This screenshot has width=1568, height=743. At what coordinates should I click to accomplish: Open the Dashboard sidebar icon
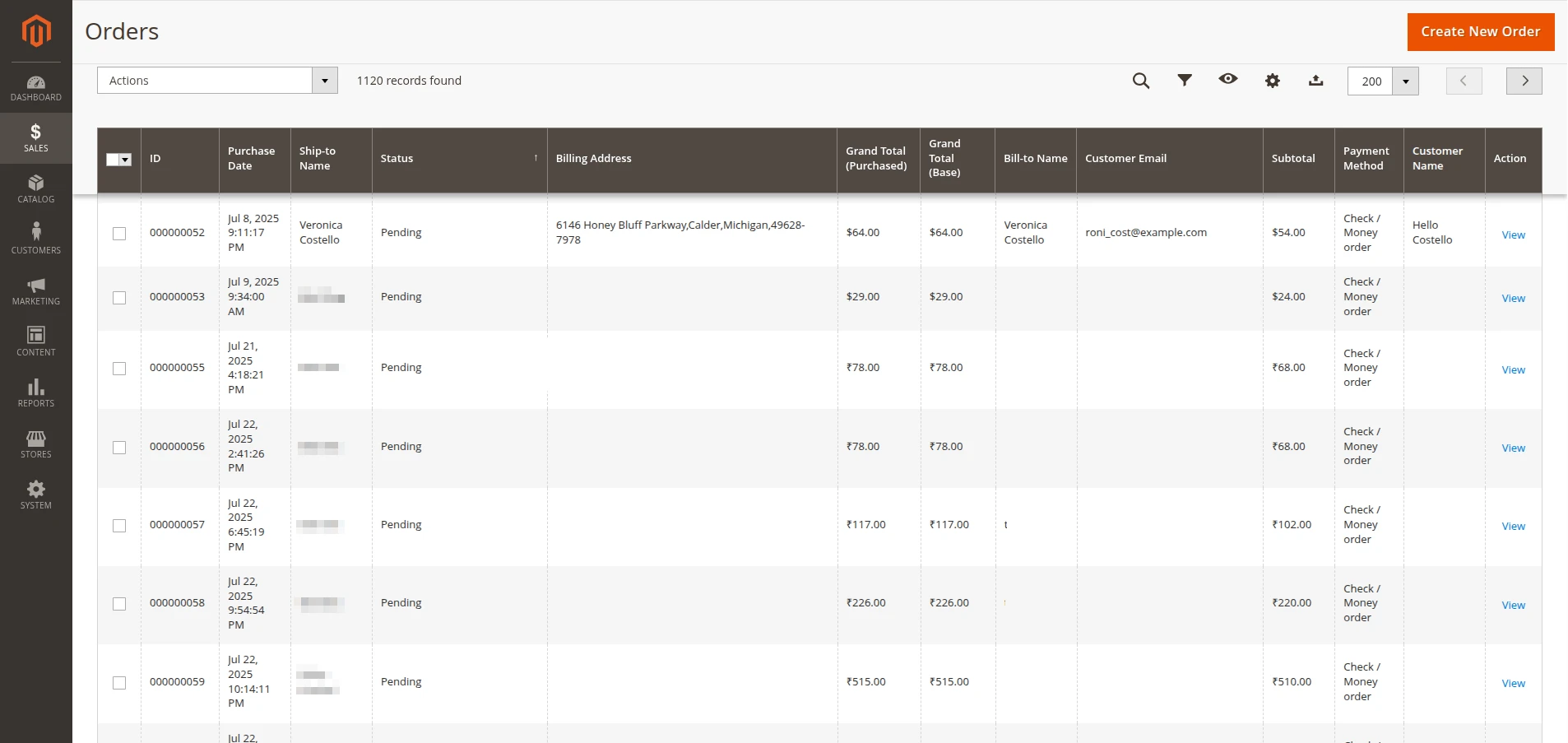tap(36, 88)
